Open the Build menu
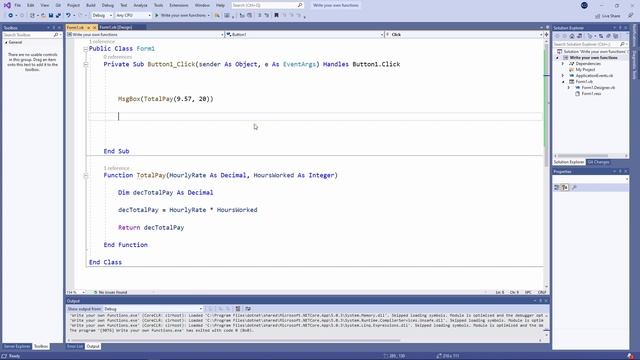Viewport: 640px width, 360px height. [91, 5]
